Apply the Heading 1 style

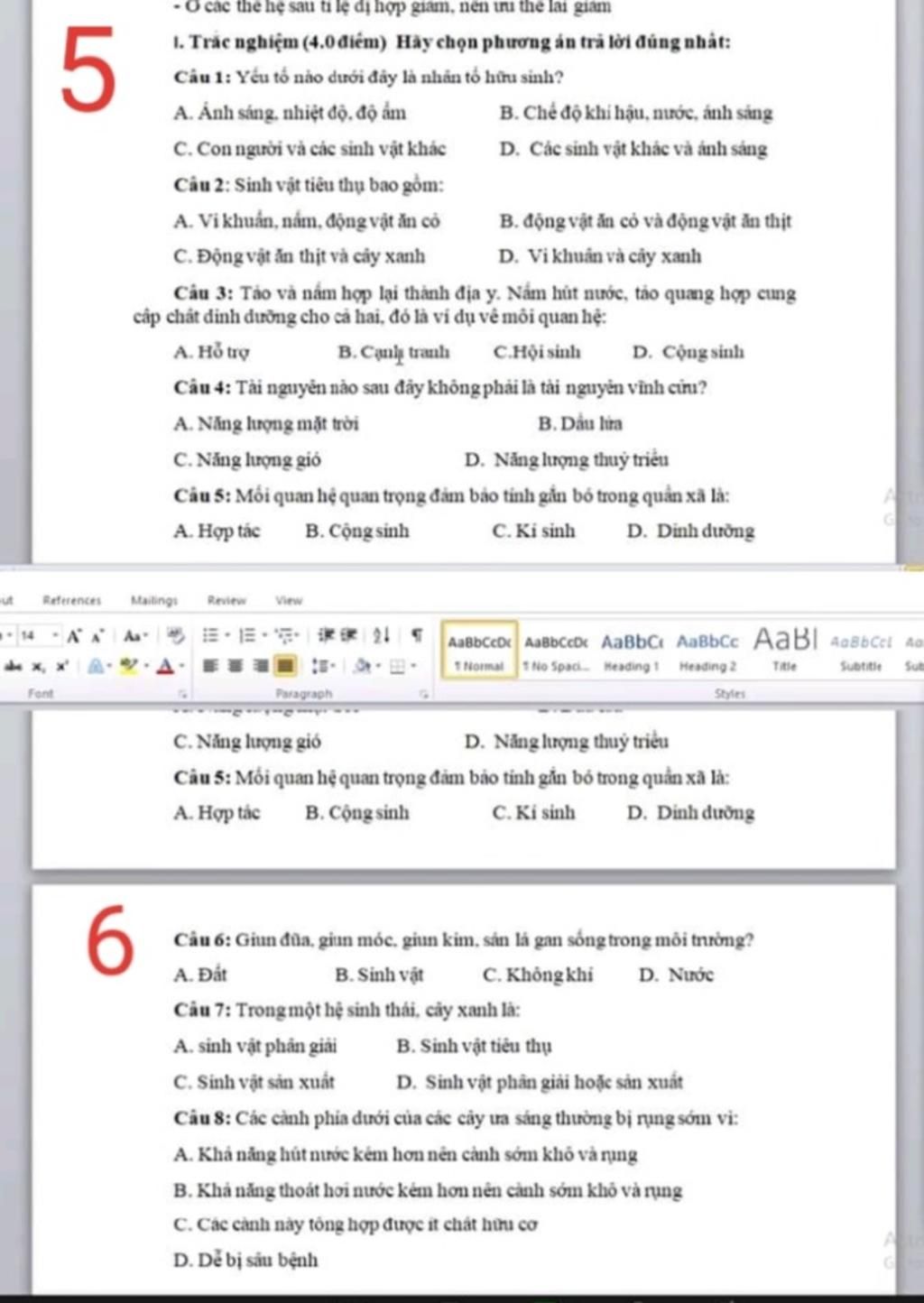632,651
